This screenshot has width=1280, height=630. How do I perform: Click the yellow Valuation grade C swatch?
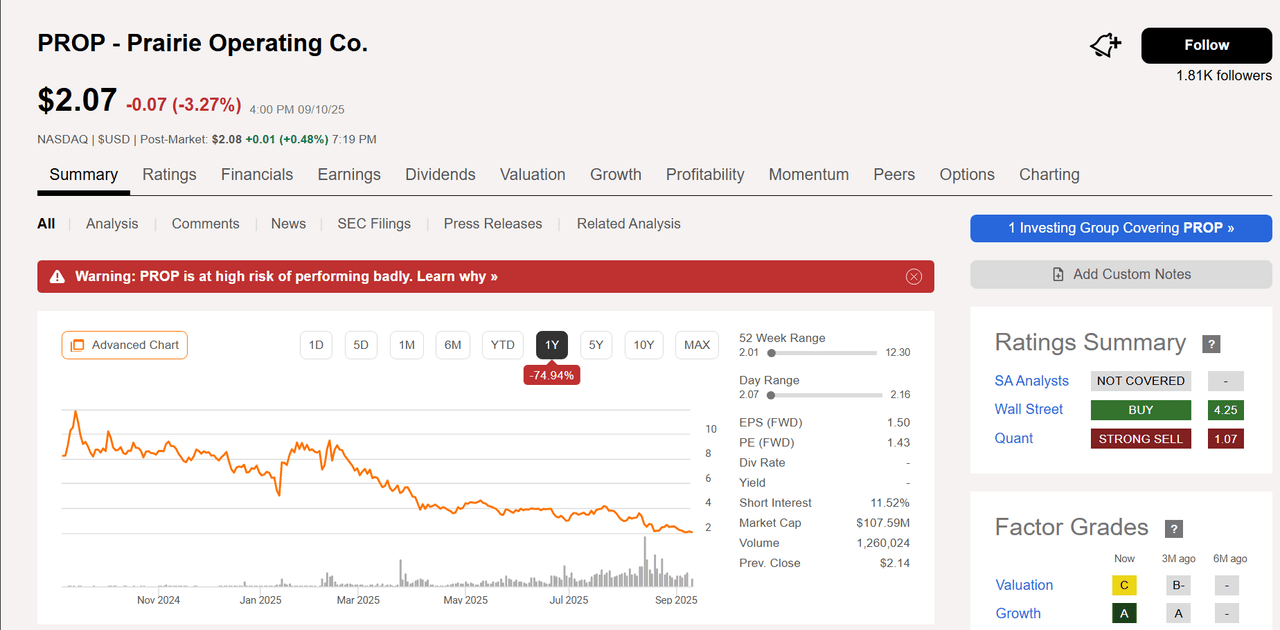1123,584
